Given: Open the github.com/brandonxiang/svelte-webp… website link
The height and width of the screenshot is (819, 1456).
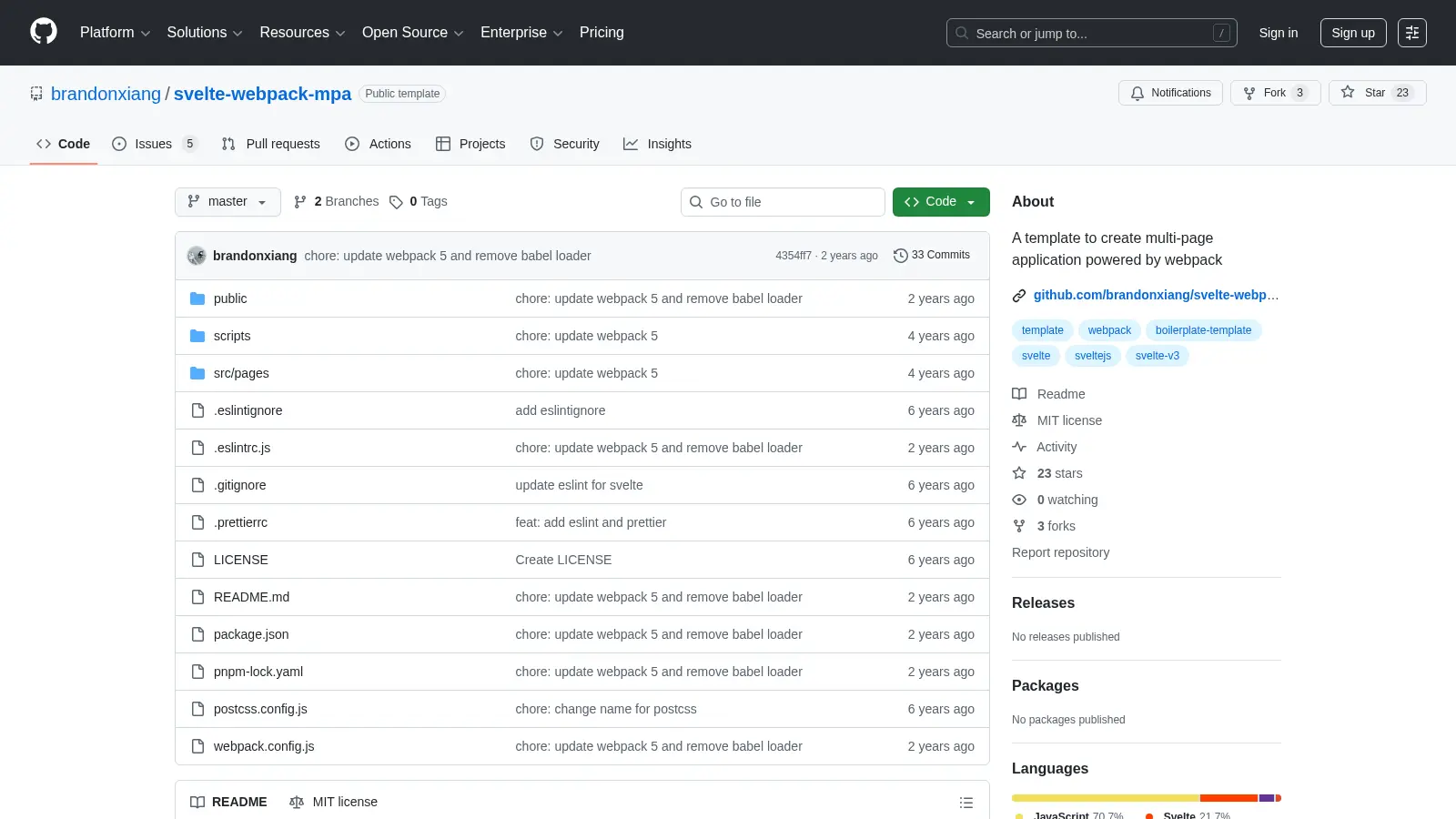Looking at the screenshot, I should pos(1156,295).
